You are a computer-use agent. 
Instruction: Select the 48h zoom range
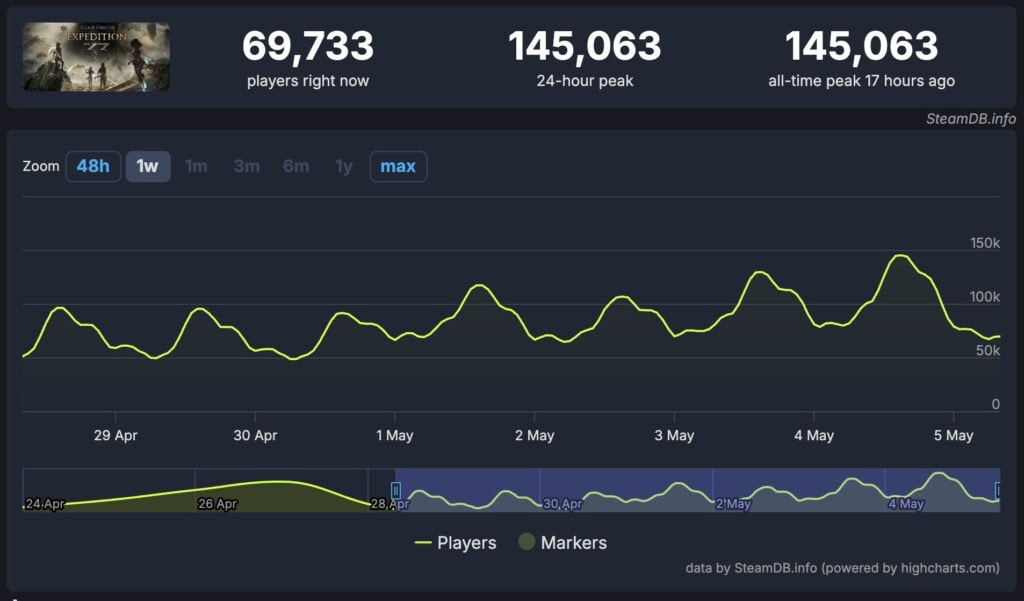[93, 166]
